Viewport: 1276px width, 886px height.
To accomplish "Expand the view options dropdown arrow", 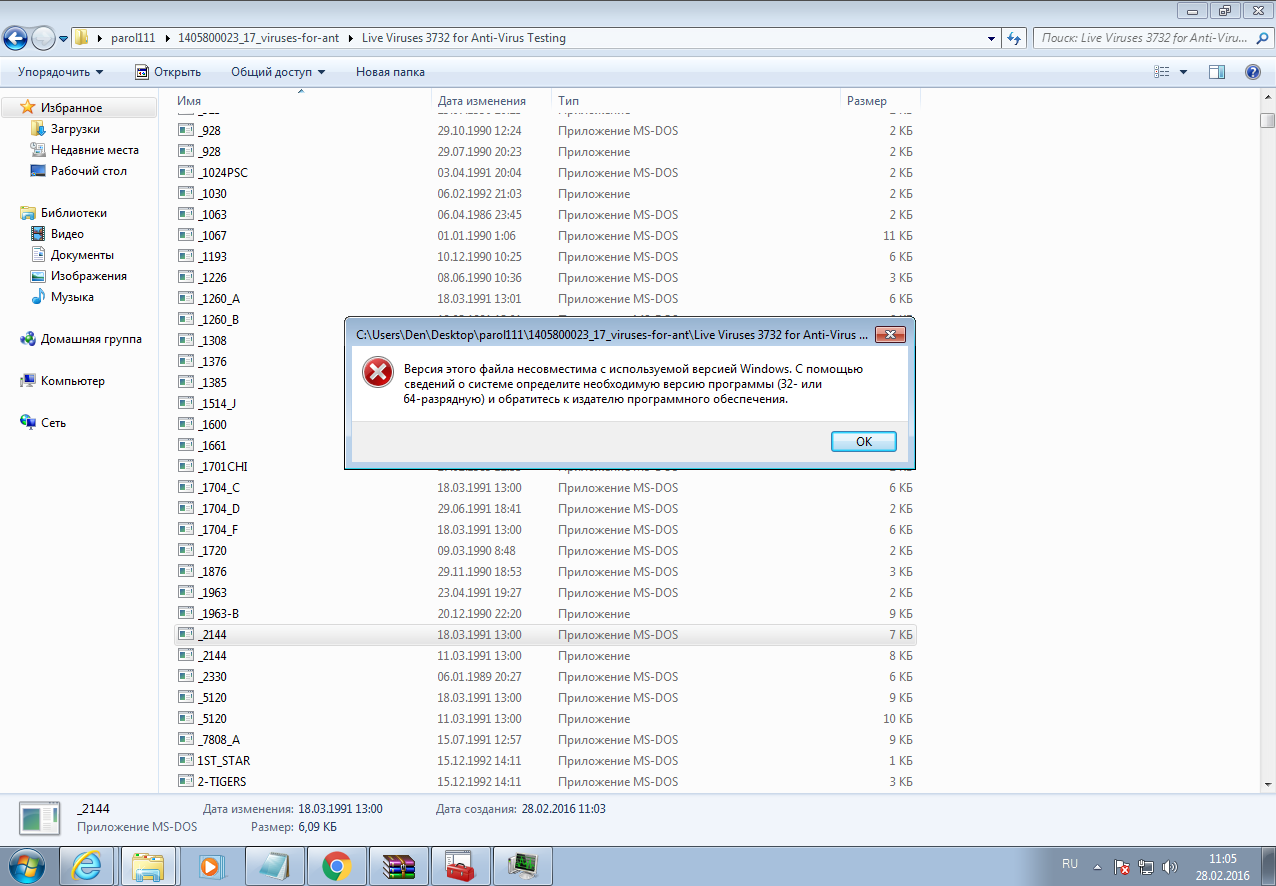I will coord(1184,72).
